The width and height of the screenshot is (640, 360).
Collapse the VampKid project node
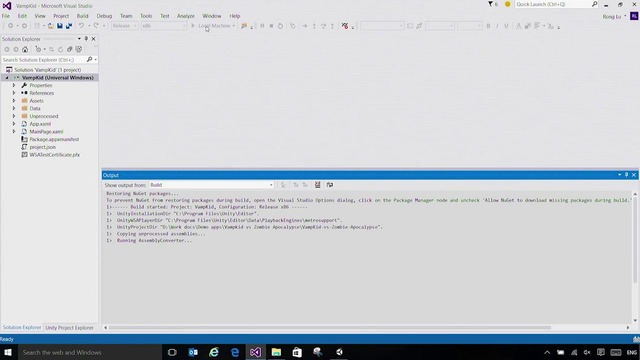click(7, 78)
